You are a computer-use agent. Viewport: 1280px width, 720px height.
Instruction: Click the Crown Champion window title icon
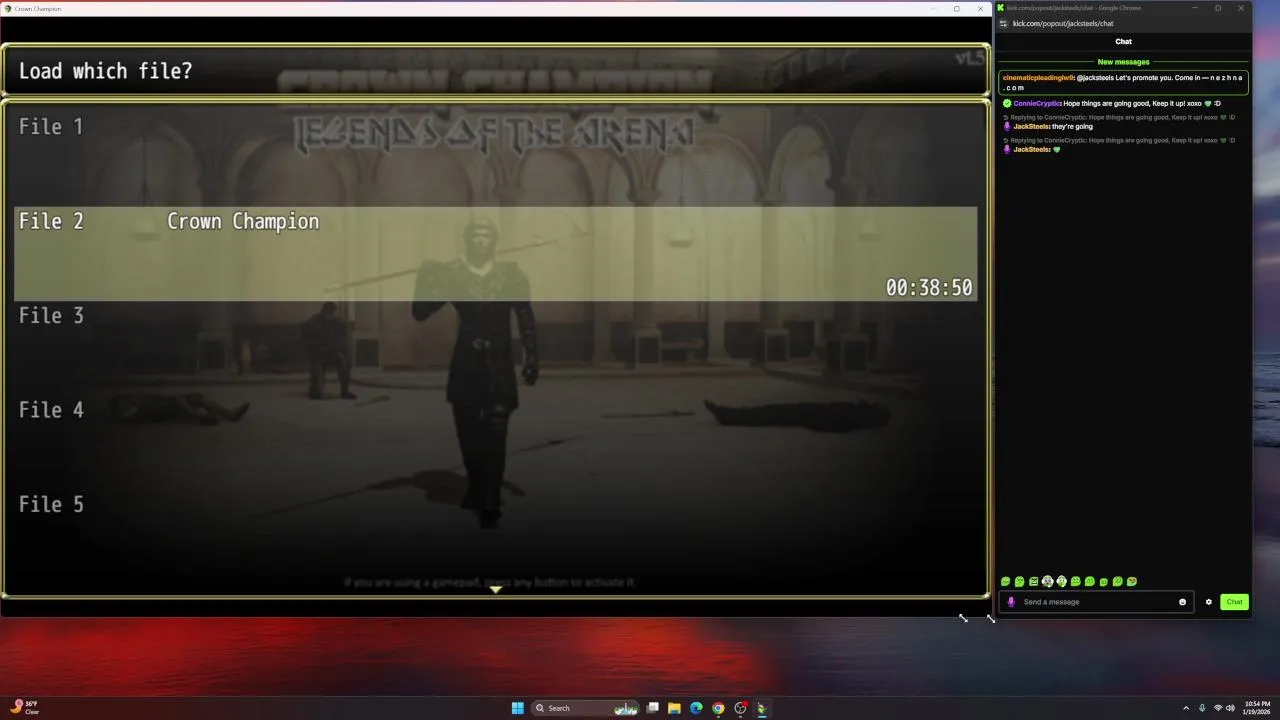coord(8,8)
